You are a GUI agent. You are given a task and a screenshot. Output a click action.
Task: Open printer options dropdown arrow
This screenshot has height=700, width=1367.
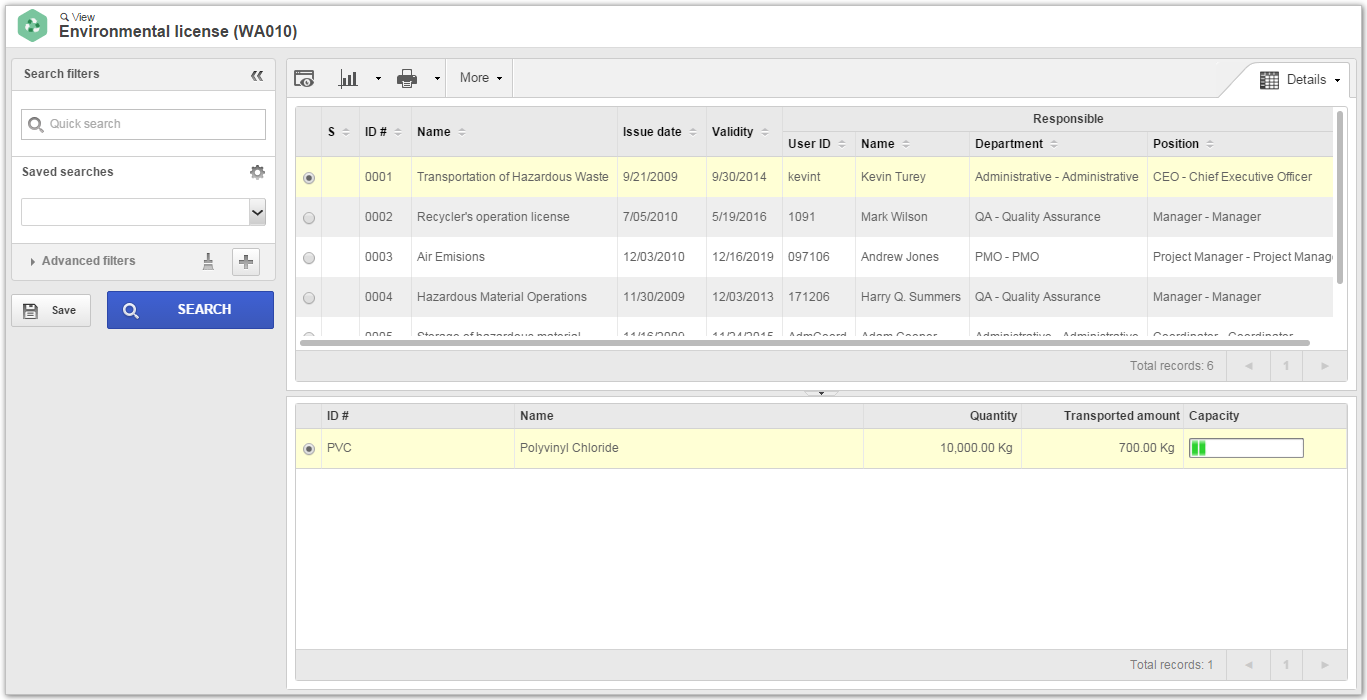[x=437, y=79]
